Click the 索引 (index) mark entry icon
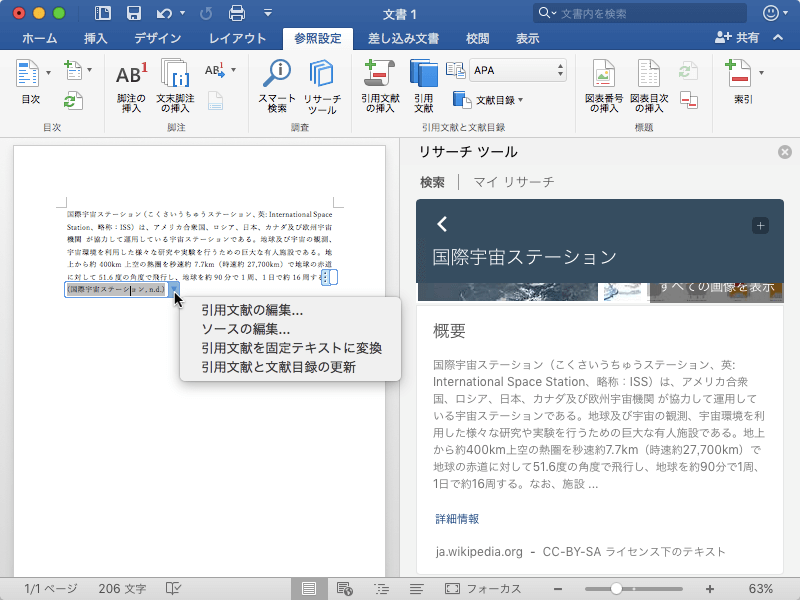 click(739, 74)
